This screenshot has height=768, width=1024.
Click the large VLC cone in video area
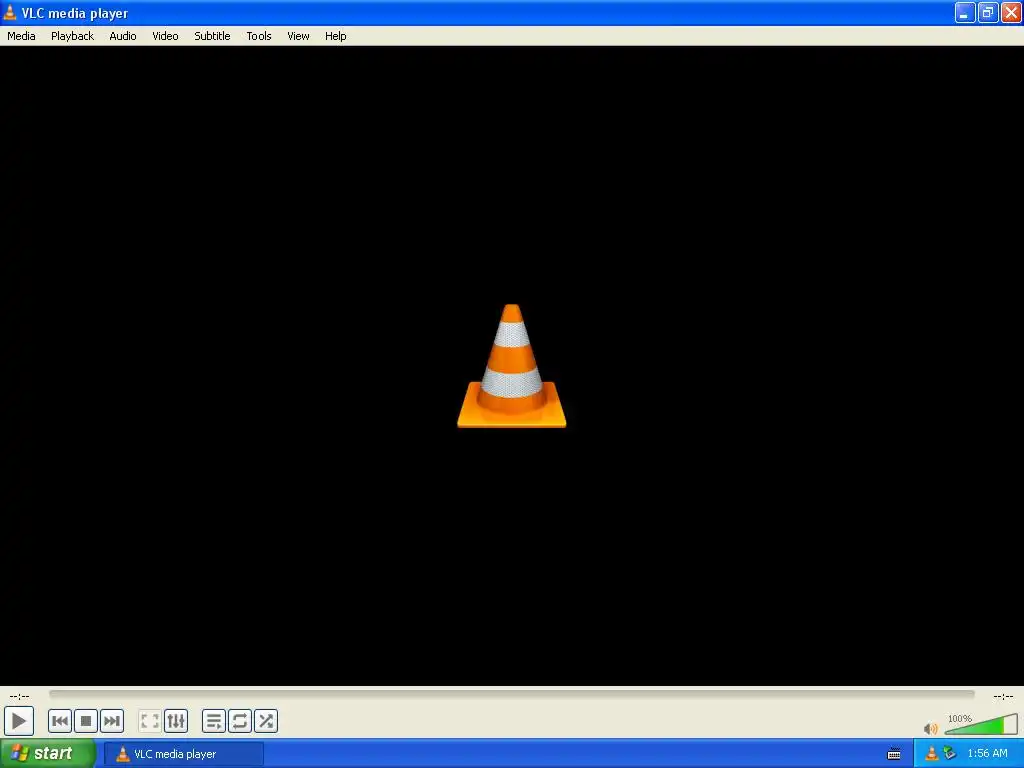[511, 366]
